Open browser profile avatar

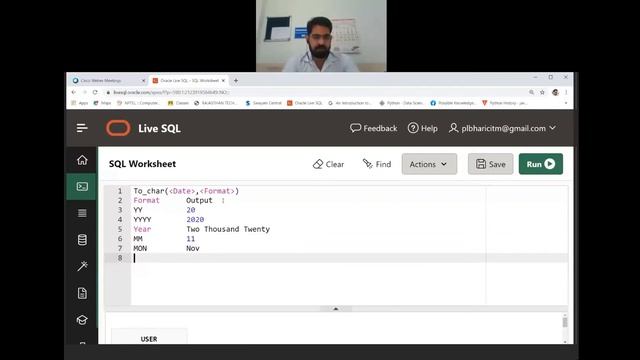point(556,93)
